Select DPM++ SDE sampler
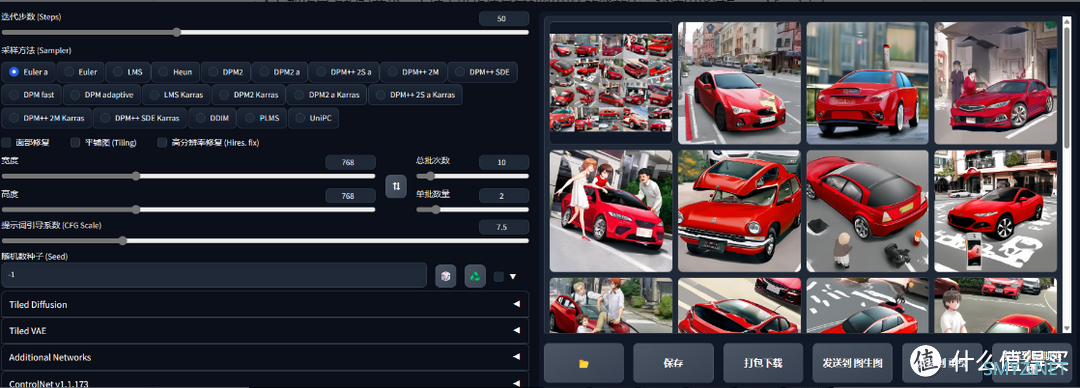The height and width of the screenshot is (388, 1080). tap(483, 72)
